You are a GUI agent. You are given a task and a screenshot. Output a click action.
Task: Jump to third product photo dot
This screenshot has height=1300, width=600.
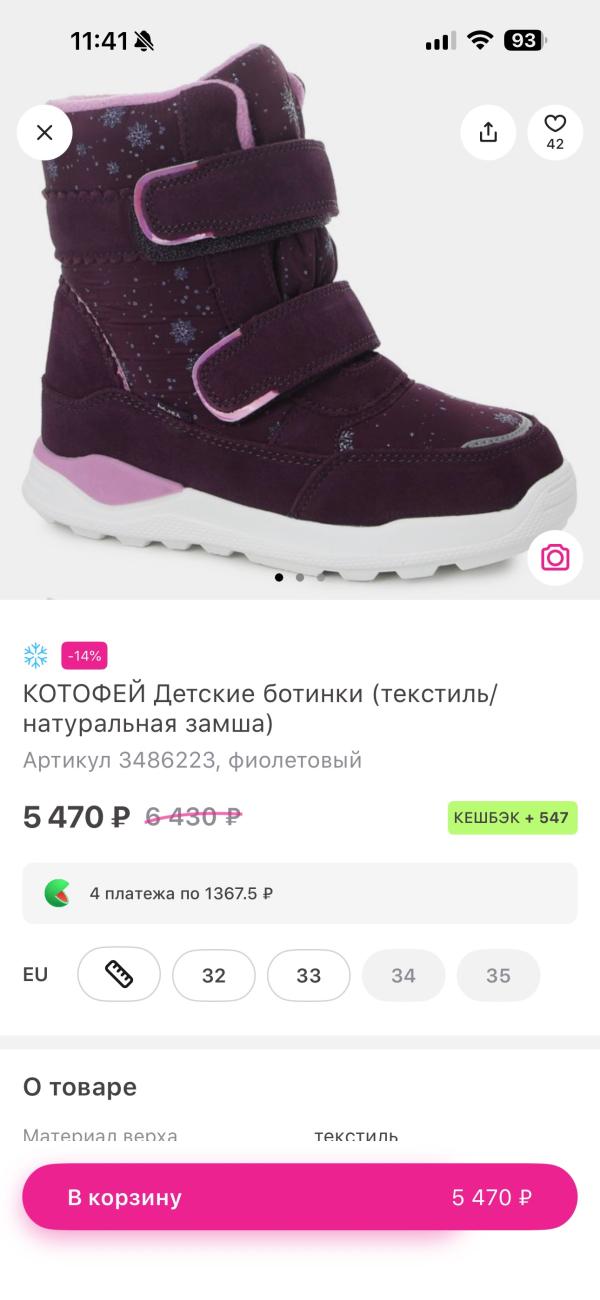click(x=321, y=577)
